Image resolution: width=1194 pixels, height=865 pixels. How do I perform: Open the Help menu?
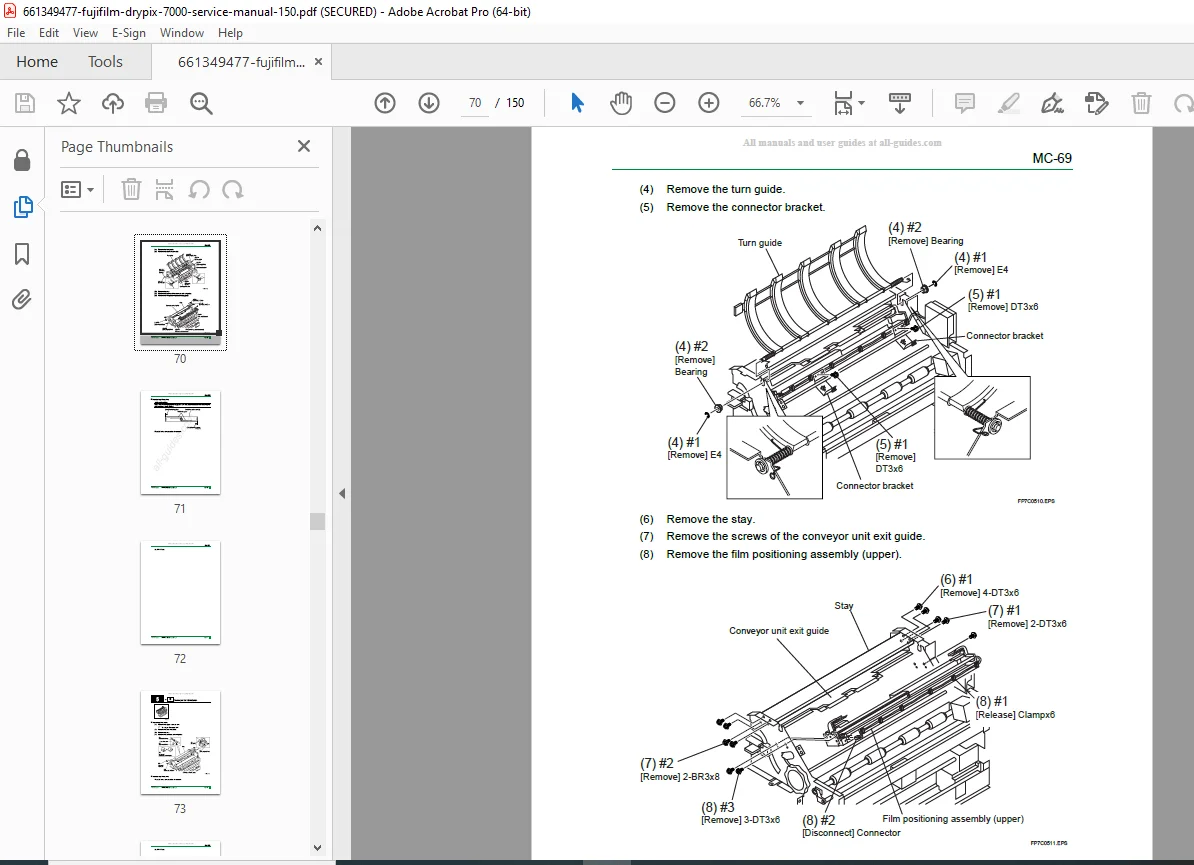coord(230,33)
